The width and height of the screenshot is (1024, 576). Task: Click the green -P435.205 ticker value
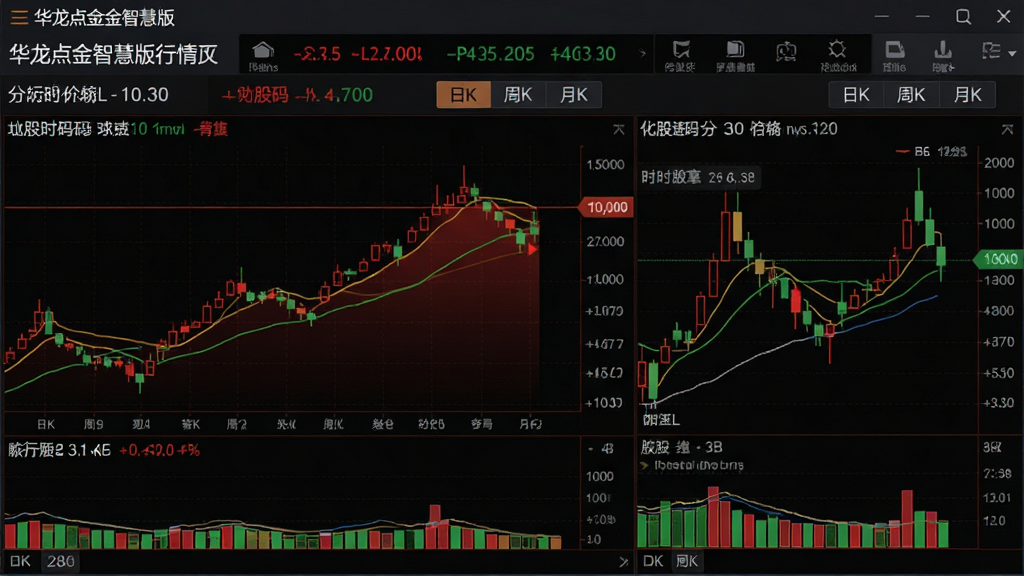pos(490,54)
